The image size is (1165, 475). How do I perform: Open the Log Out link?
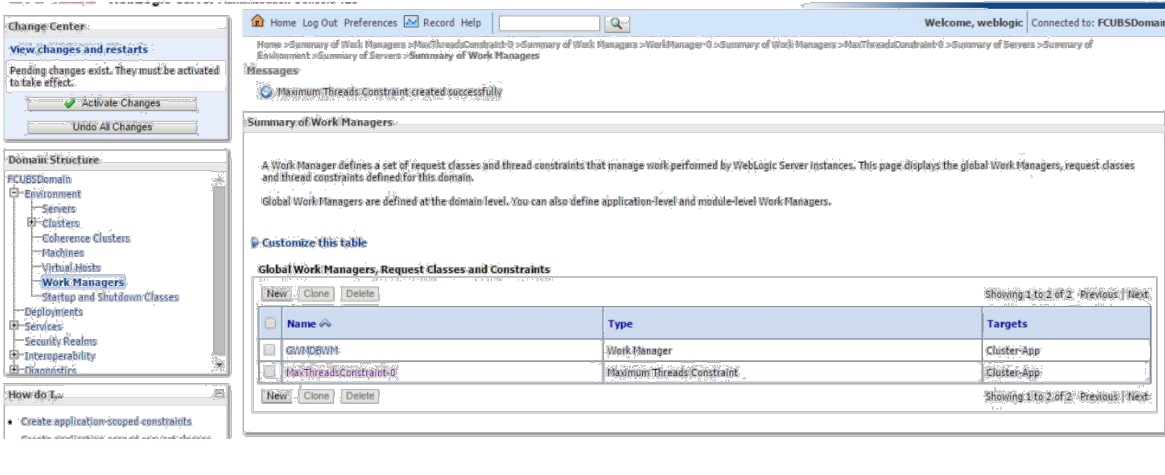[x=319, y=23]
